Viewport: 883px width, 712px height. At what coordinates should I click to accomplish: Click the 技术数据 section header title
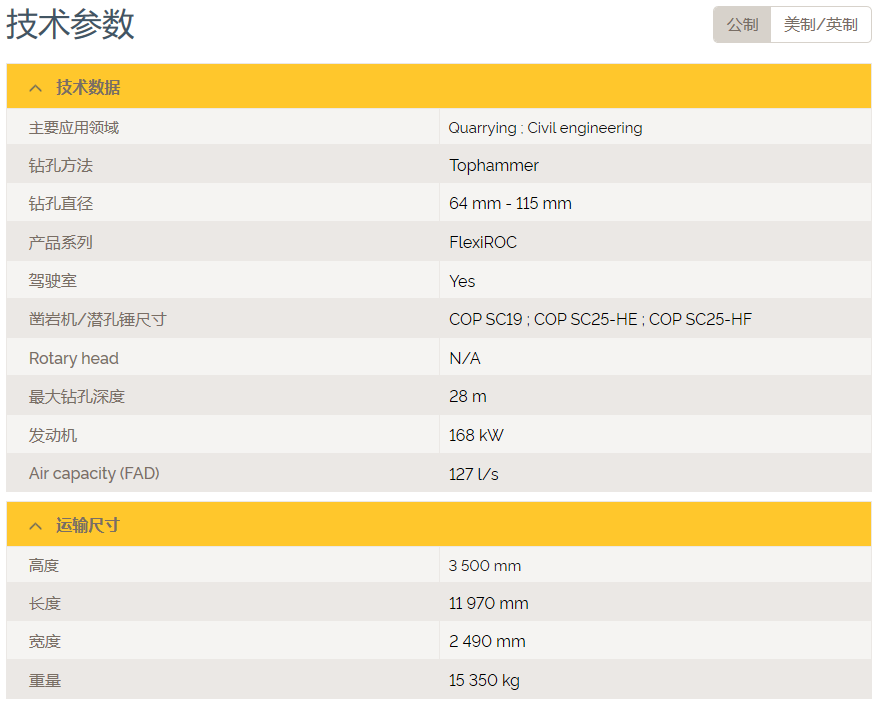(88, 88)
